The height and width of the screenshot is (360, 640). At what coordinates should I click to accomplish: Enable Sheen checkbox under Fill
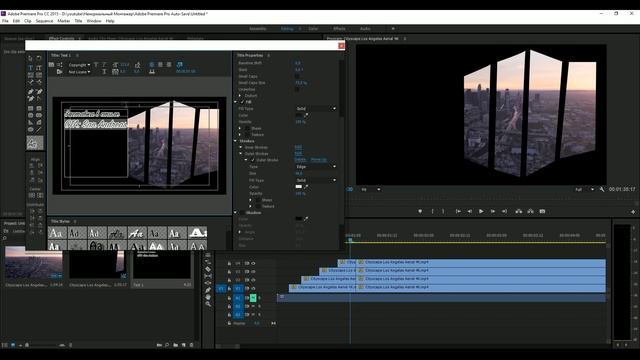pos(247,128)
